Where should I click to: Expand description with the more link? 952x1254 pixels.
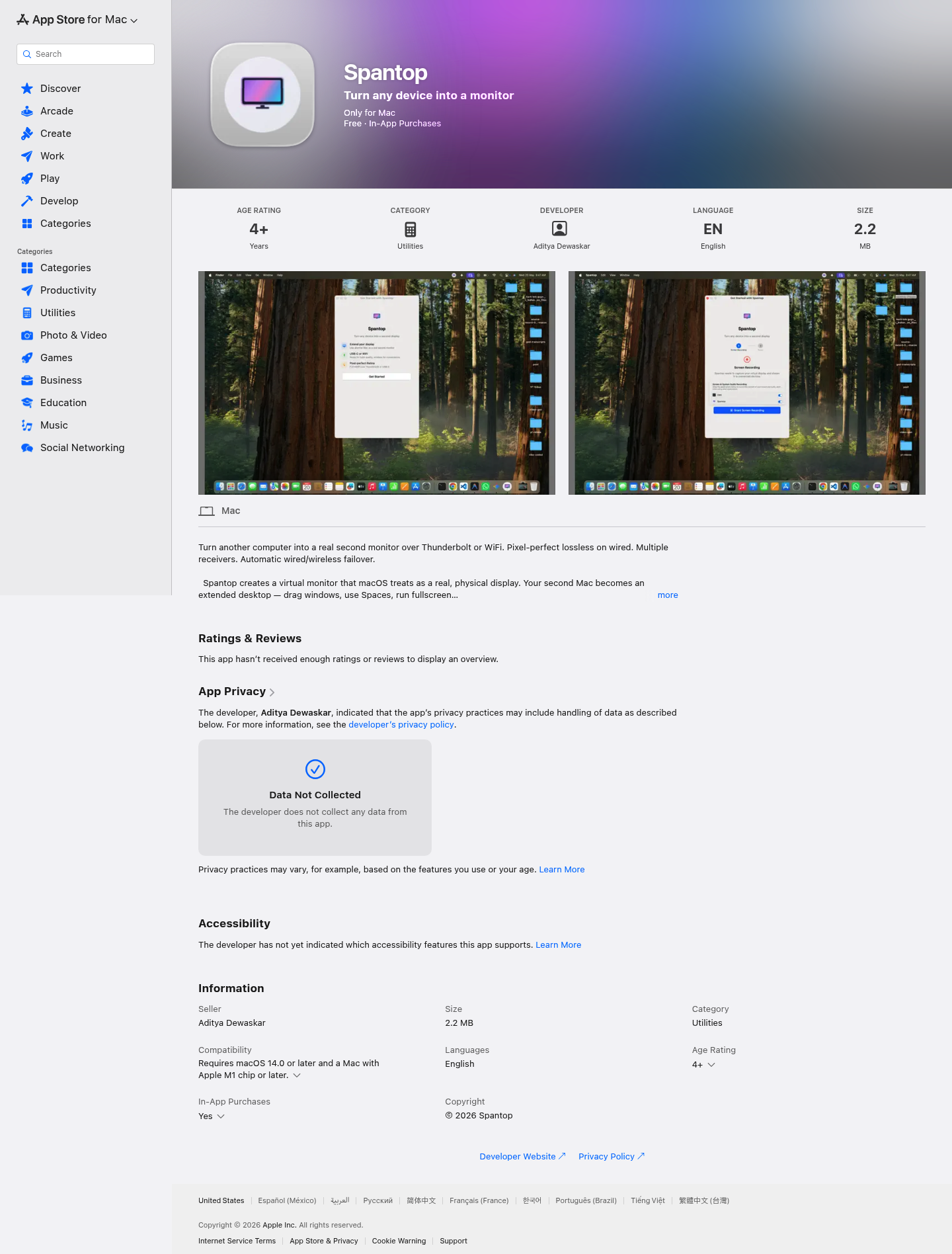pos(668,595)
